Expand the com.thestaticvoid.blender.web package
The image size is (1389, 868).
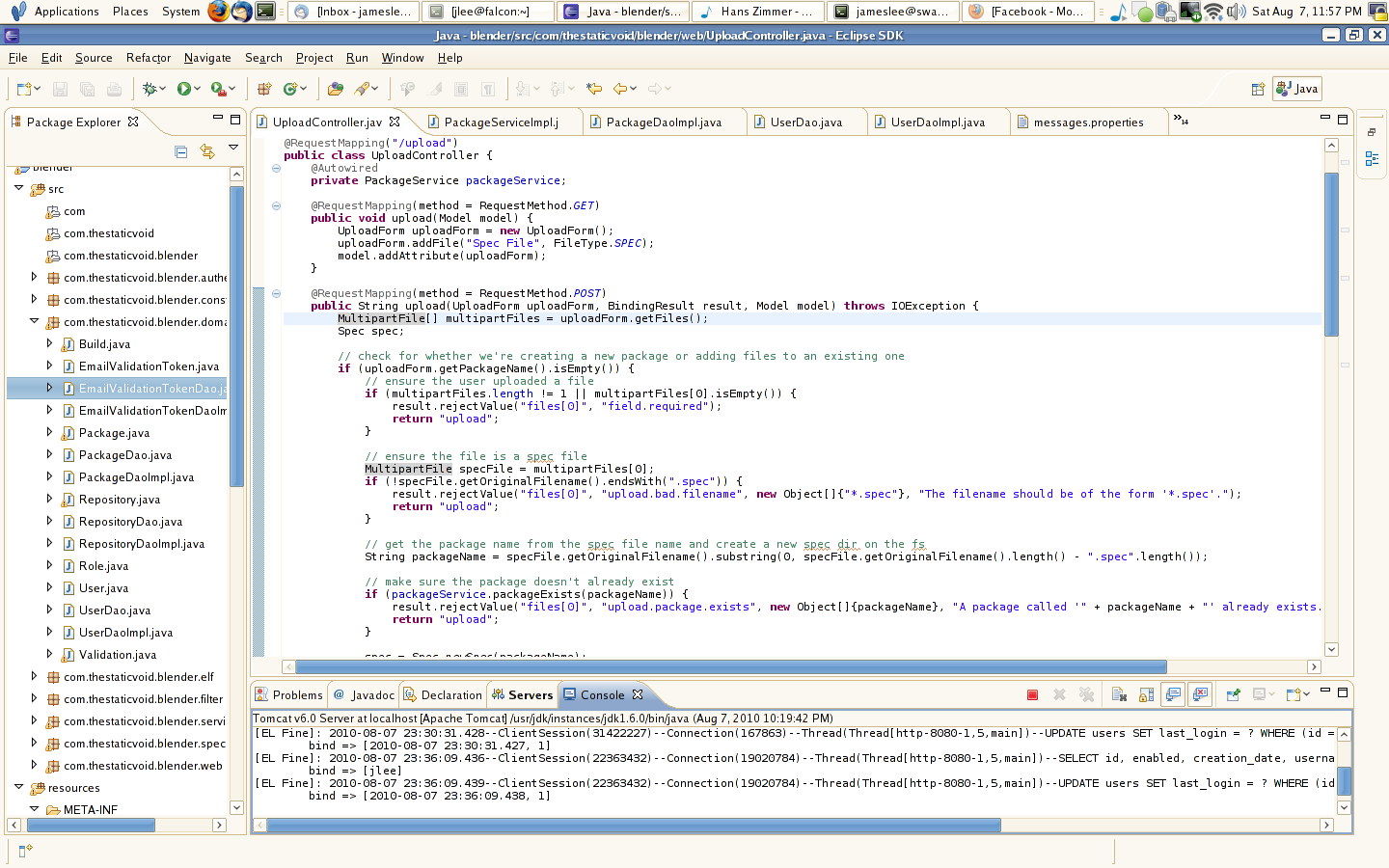(x=35, y=766)
